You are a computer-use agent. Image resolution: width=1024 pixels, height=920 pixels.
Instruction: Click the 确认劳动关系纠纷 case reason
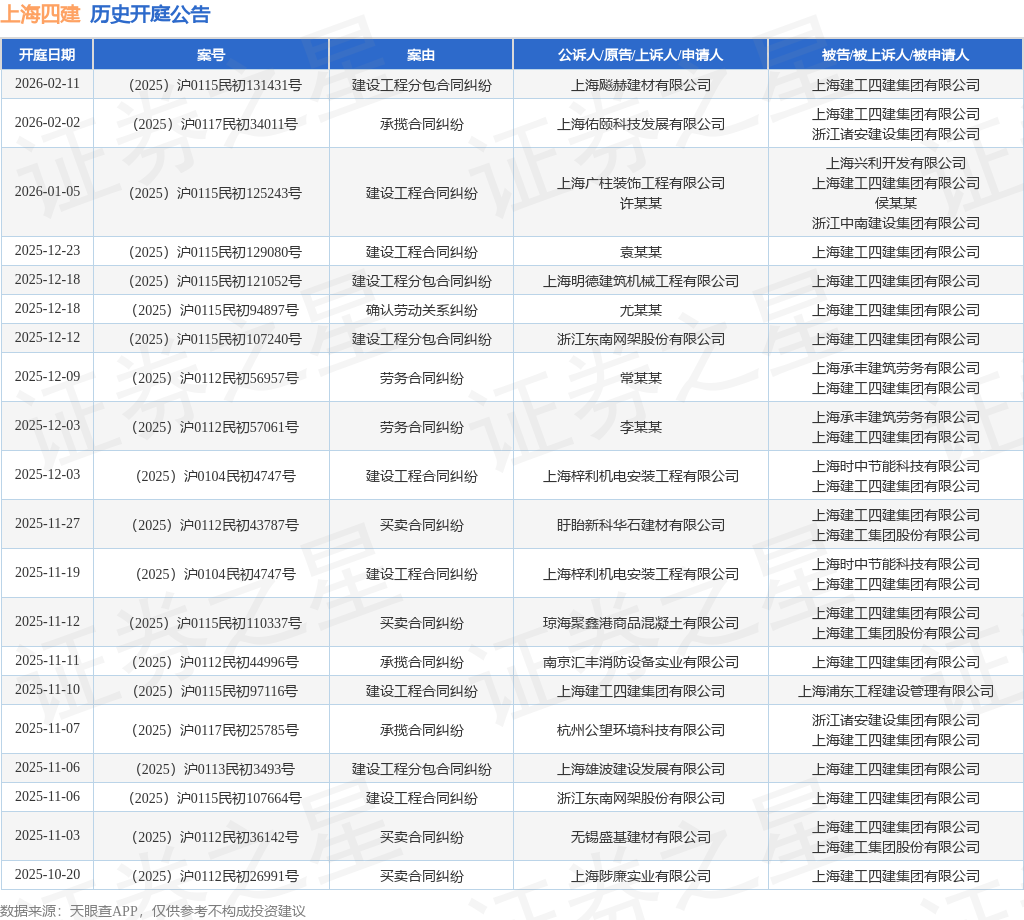click(x=421, y=310)
